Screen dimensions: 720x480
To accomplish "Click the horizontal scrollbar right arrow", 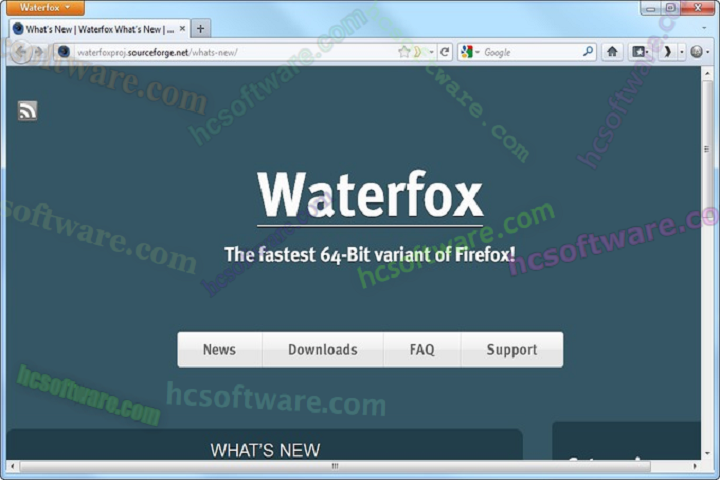I will pyautogui.click(x=695, y=466).
